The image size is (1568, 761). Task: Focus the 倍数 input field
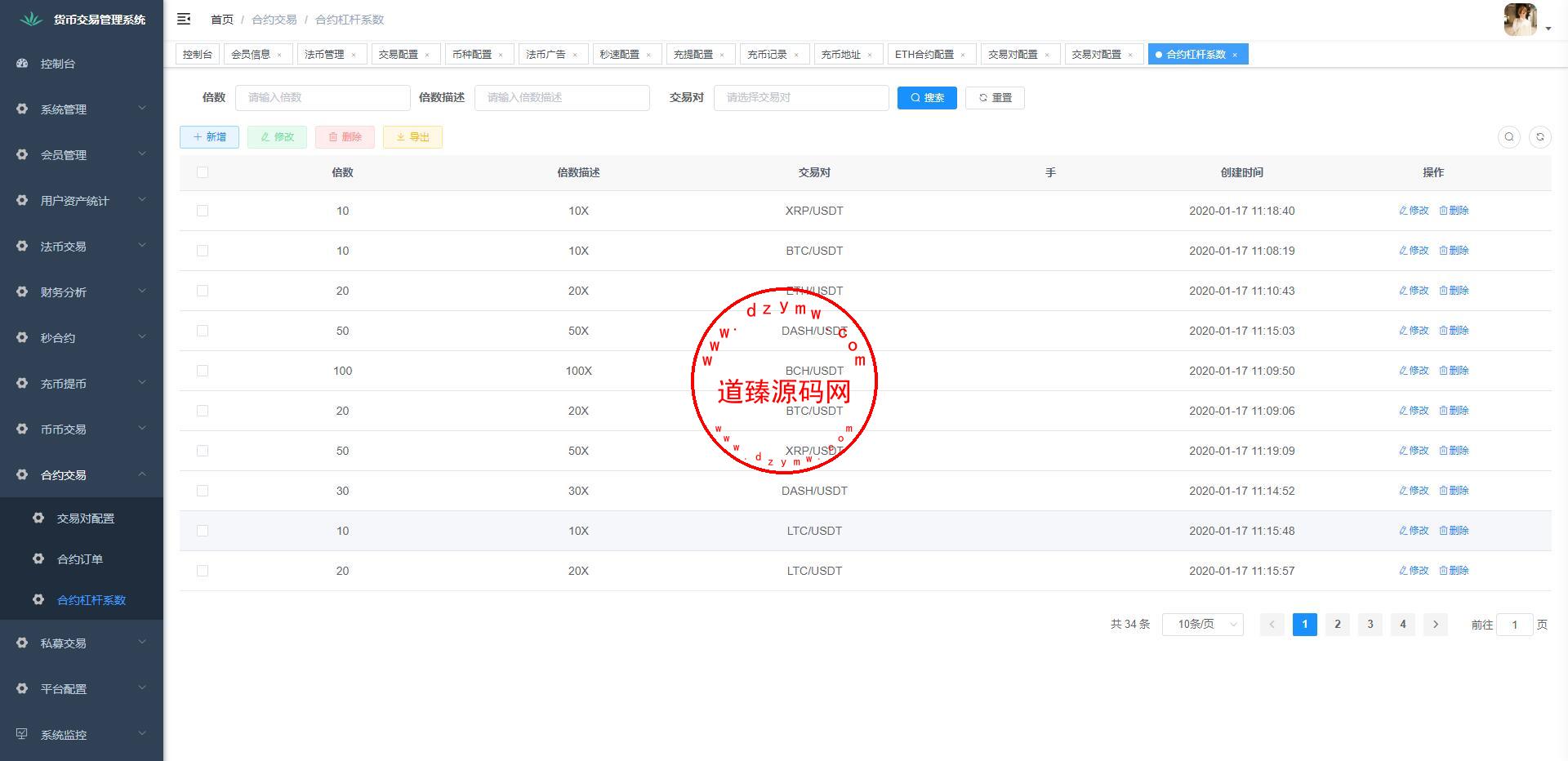323,97
